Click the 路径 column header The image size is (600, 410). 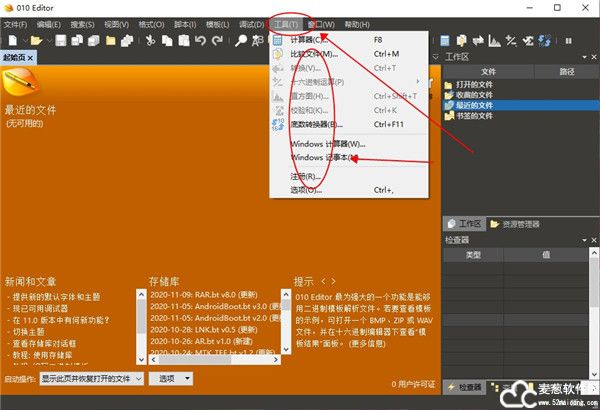click(567, 72)
